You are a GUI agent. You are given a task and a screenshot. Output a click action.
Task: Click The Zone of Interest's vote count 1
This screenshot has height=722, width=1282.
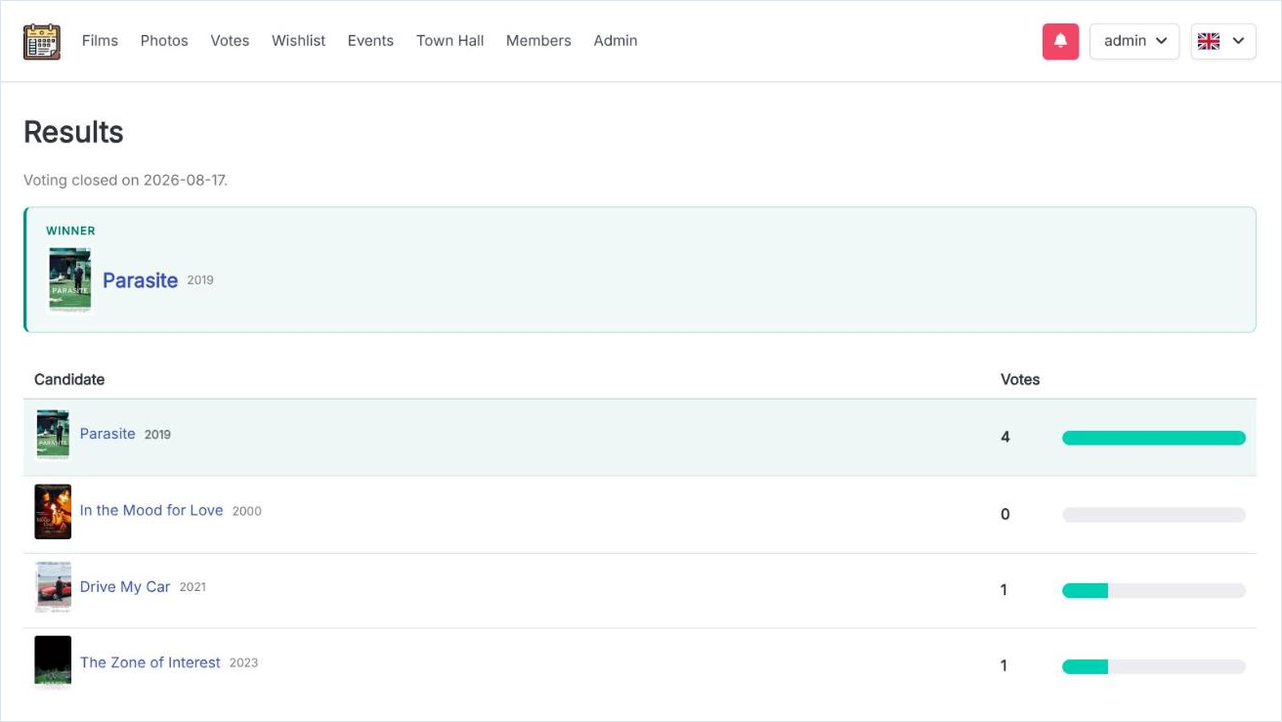(1004, 666)
